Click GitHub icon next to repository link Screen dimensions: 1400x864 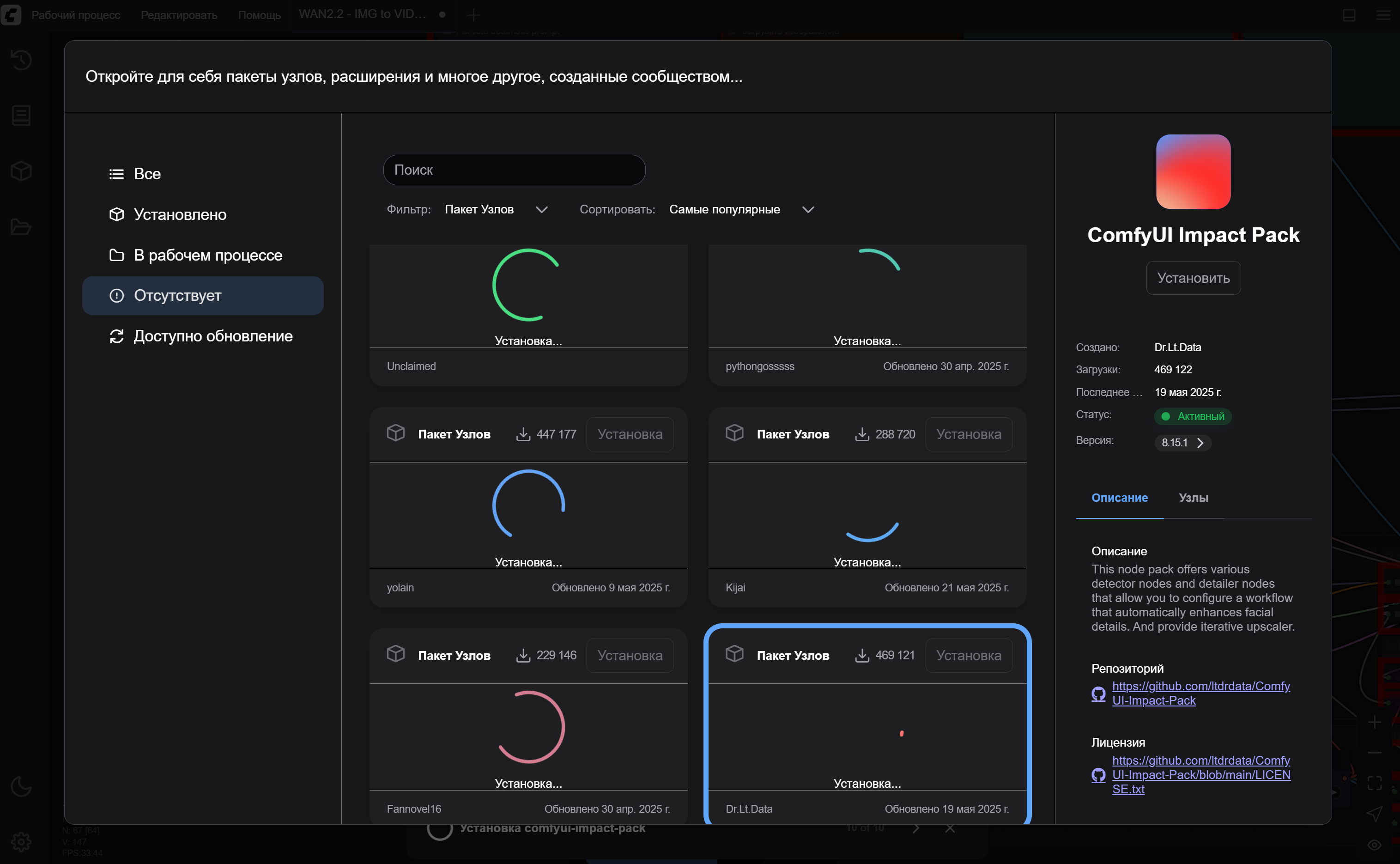click(1098, 694)
